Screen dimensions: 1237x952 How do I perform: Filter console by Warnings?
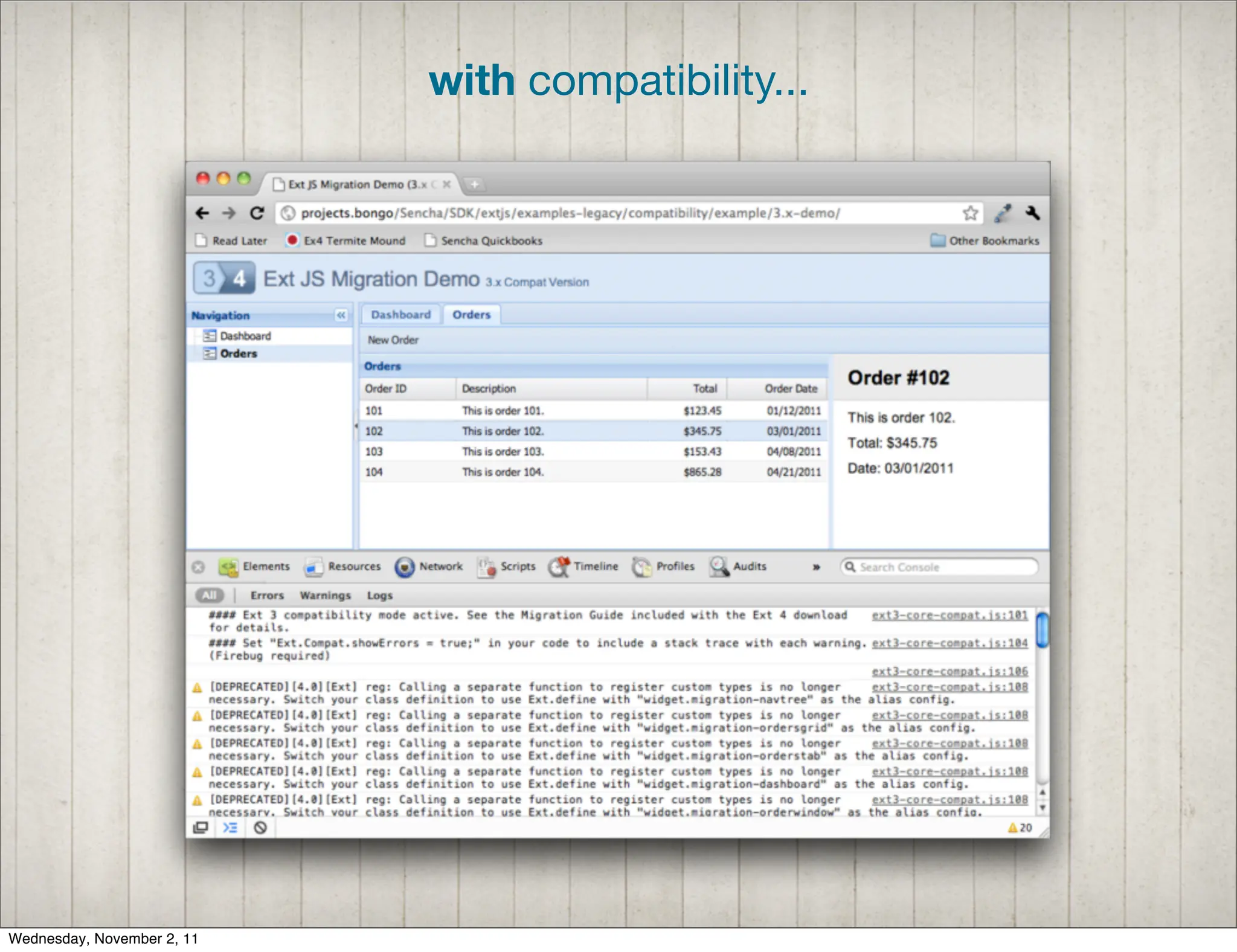click(326, 596)
